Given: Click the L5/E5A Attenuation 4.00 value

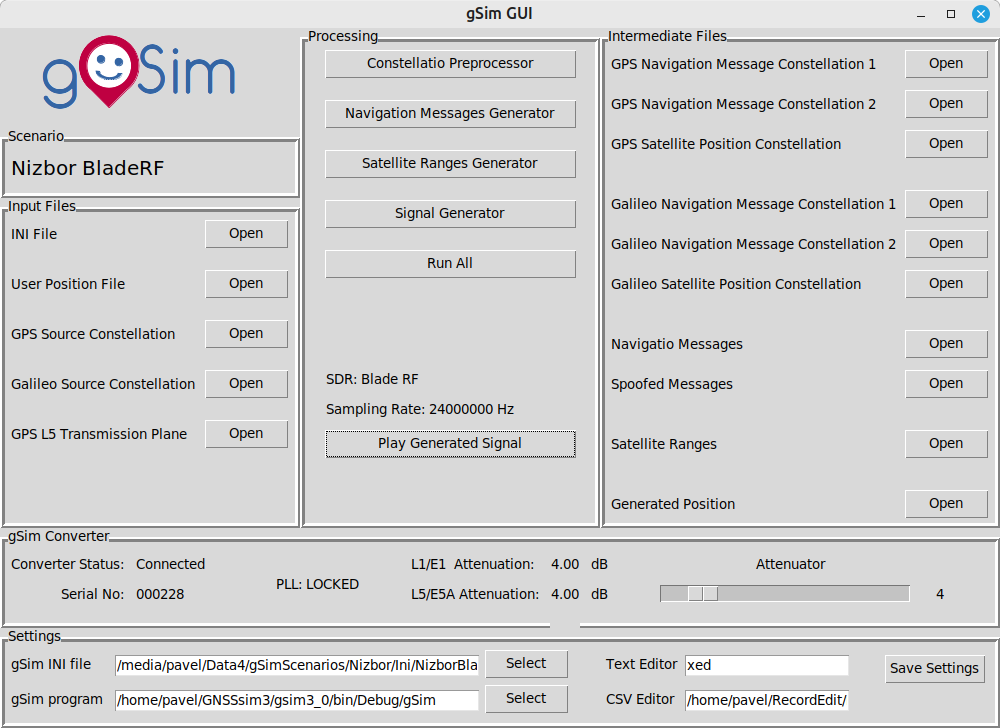Looking at the screenshot, I should point(565,594).
